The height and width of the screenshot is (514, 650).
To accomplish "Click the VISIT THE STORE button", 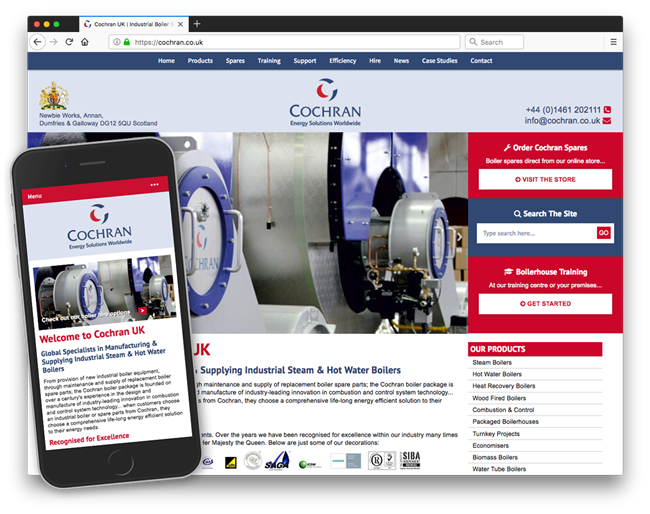I will pos(545,179).
